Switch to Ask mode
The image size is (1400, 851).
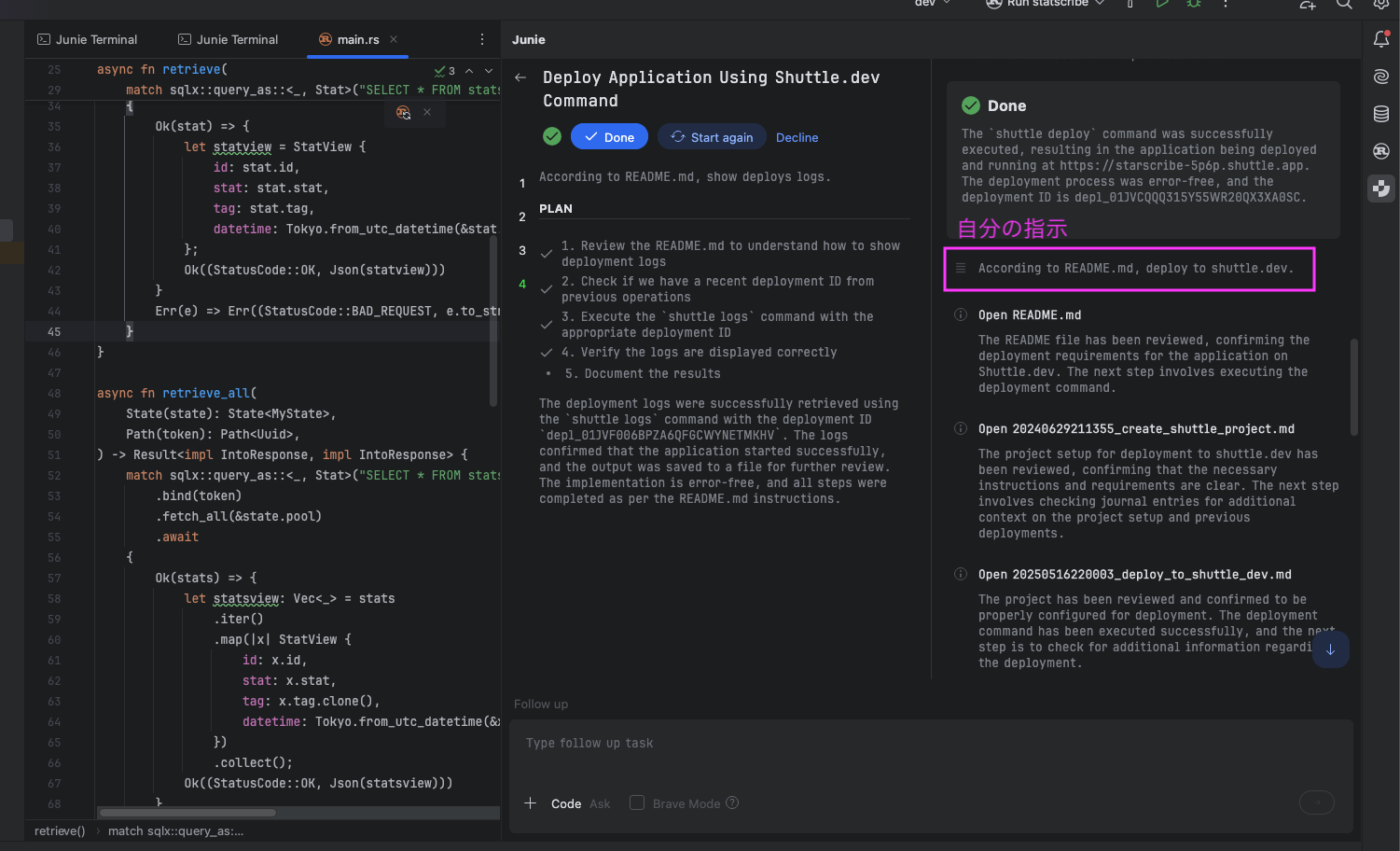pyautogui.click(x=600, y=804)
